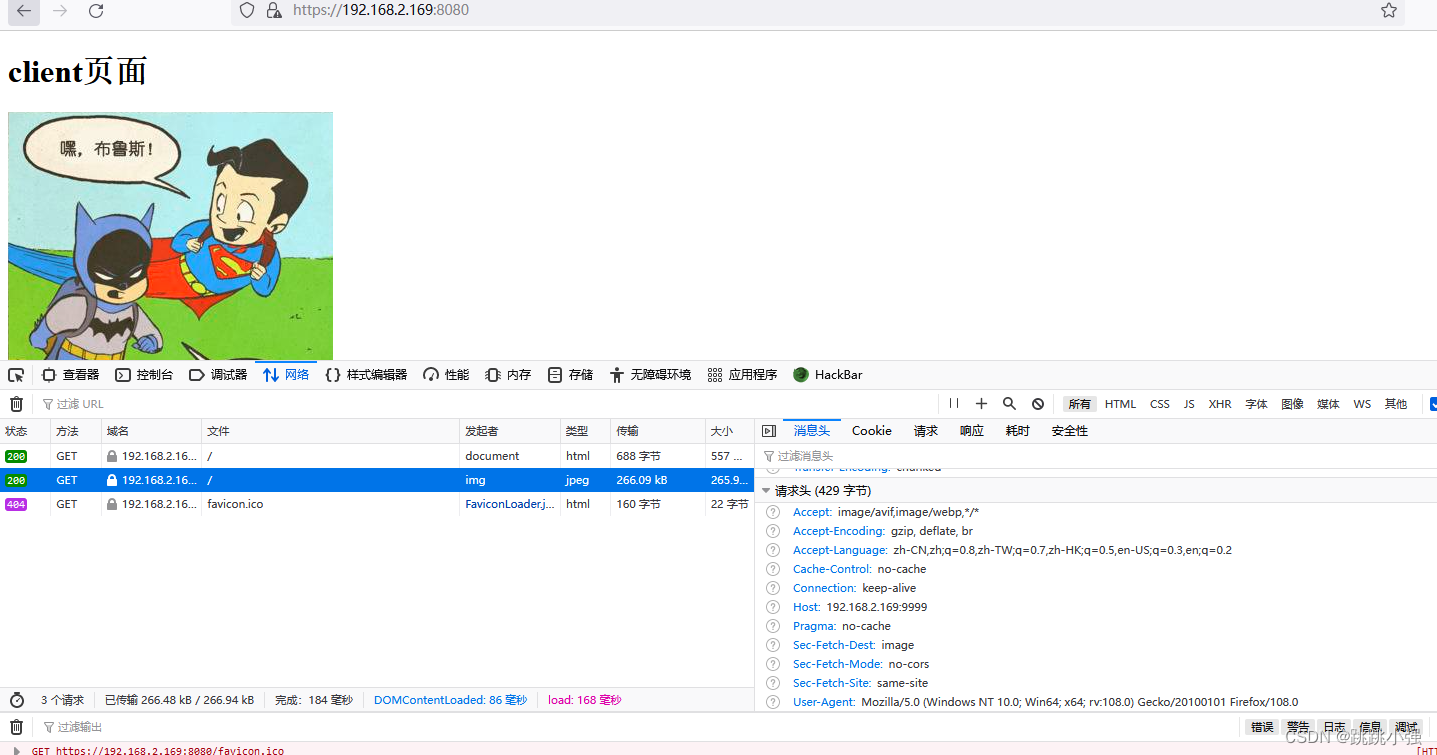Click the help icon beside Cache-Control header

(x=772, y=569)
